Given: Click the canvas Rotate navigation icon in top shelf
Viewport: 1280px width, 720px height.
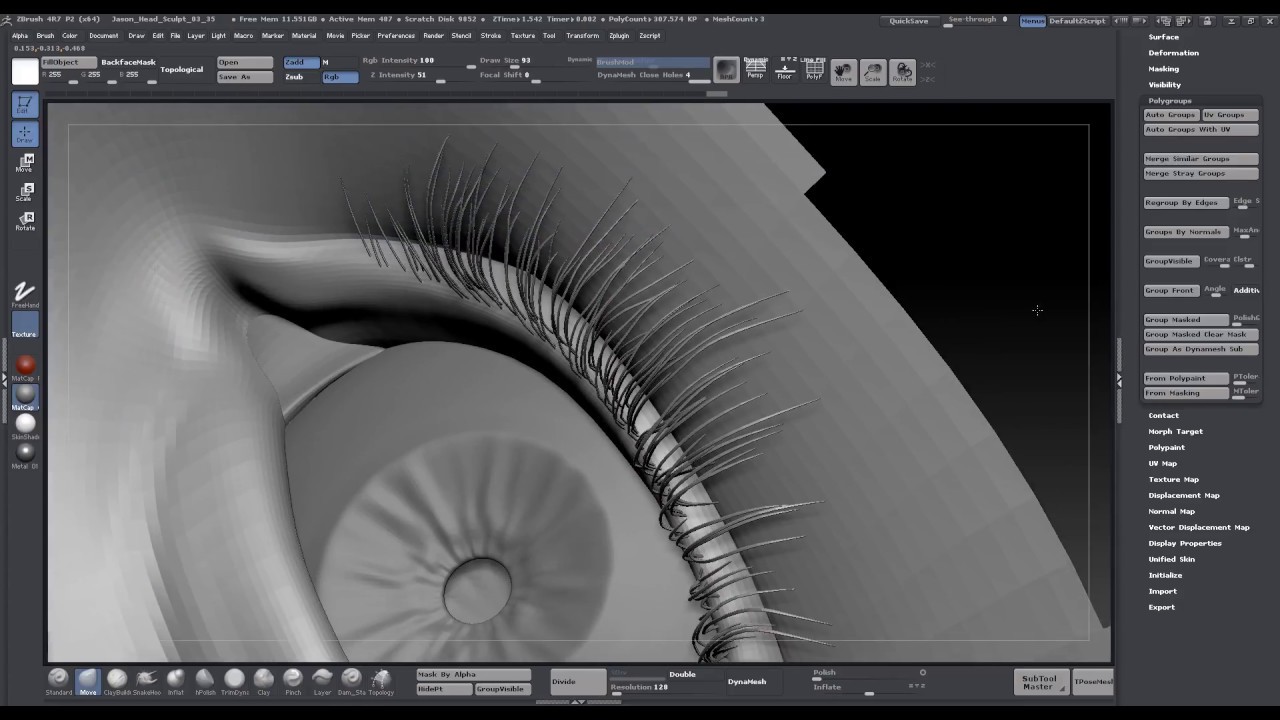Looking at the screenshot, I should click(x=903, y=72).
